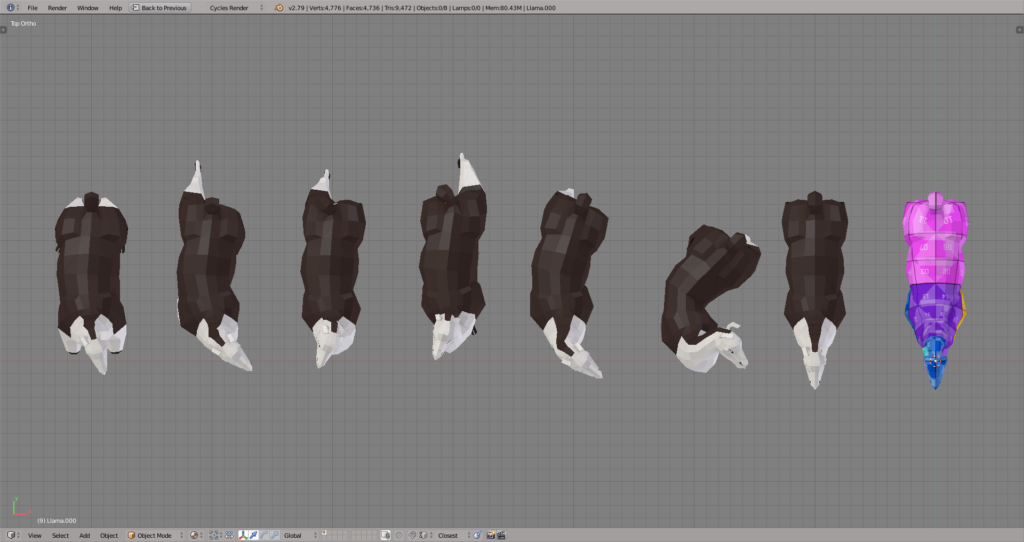
Task: Select the first layer button
Action: (324, 532)
